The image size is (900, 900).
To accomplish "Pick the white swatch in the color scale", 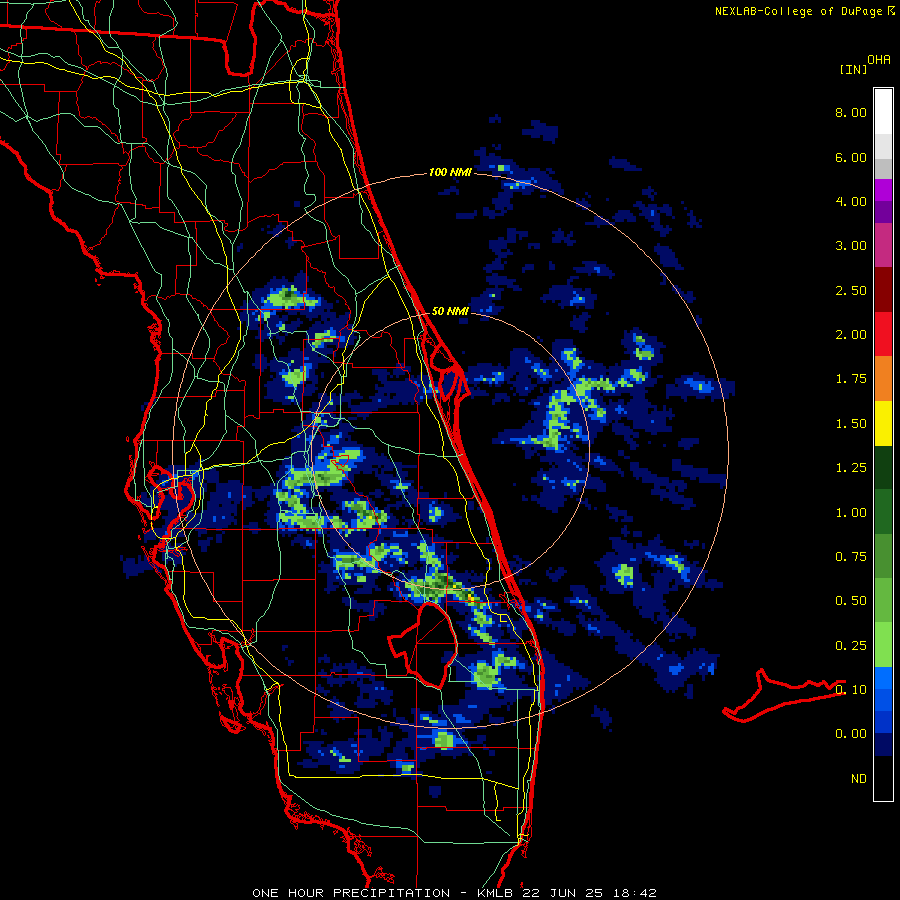I will [883, 112].
